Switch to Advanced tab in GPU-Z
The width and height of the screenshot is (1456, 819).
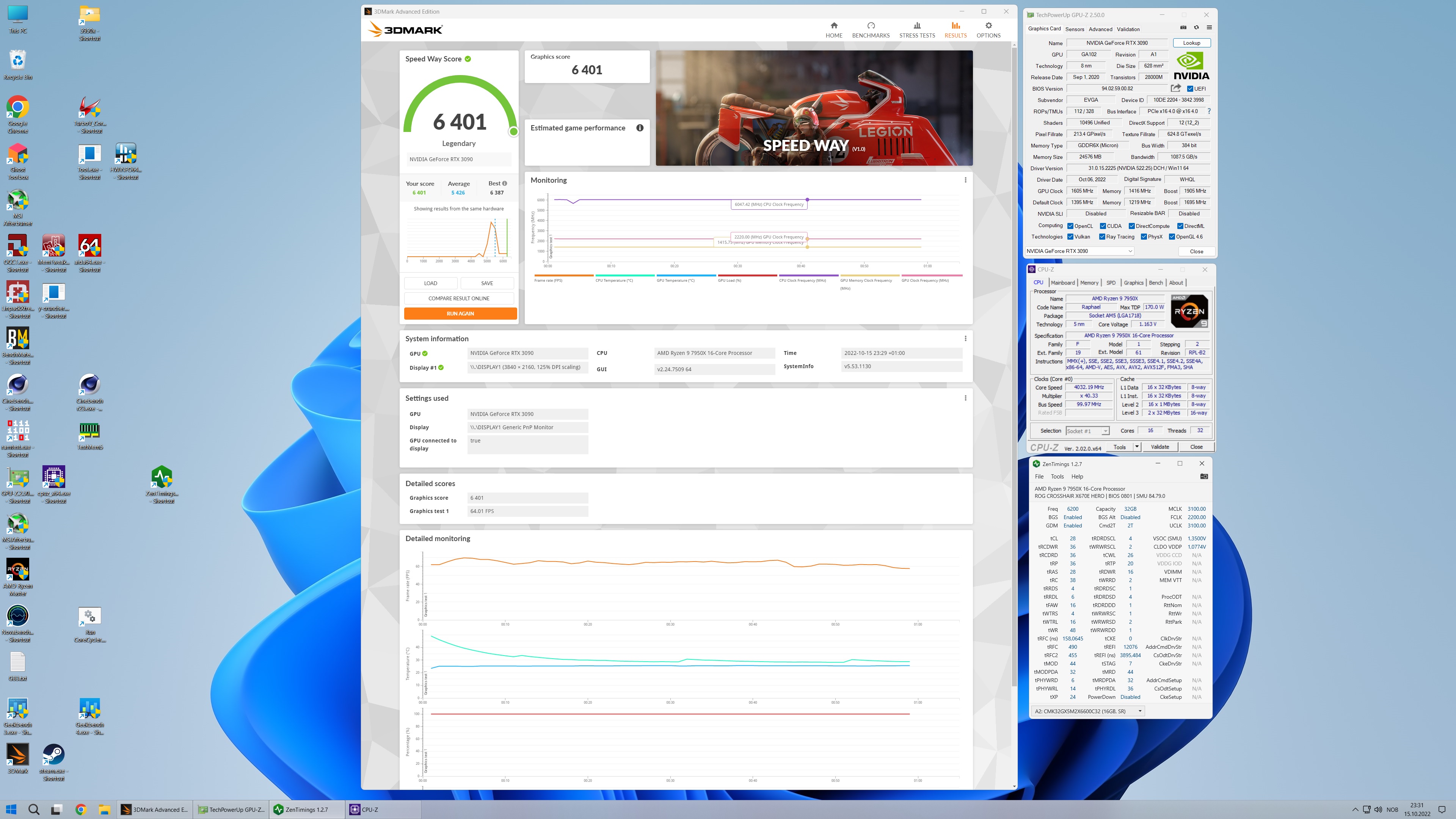(x=1100, y=29)
